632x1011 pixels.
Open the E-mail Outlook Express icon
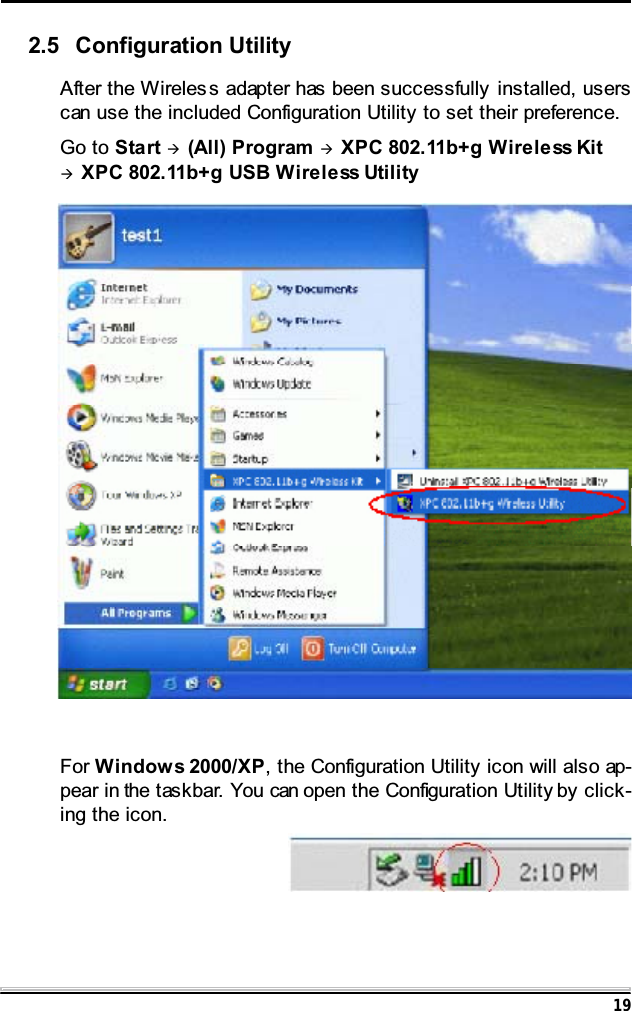[81, 333]
